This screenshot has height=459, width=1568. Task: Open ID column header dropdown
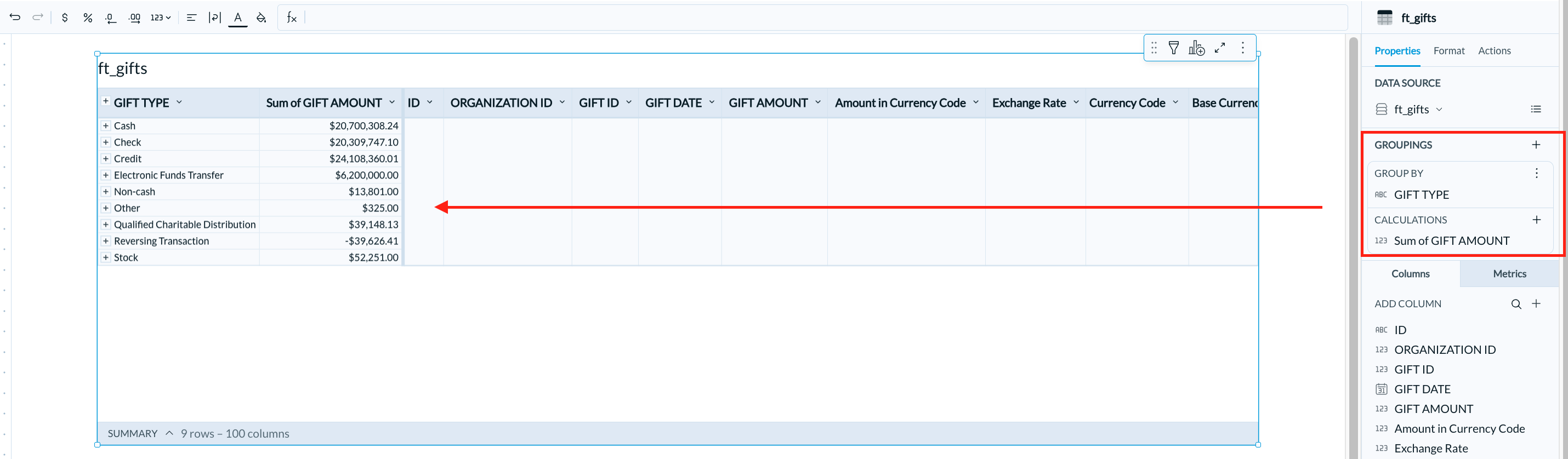(430, 102)
